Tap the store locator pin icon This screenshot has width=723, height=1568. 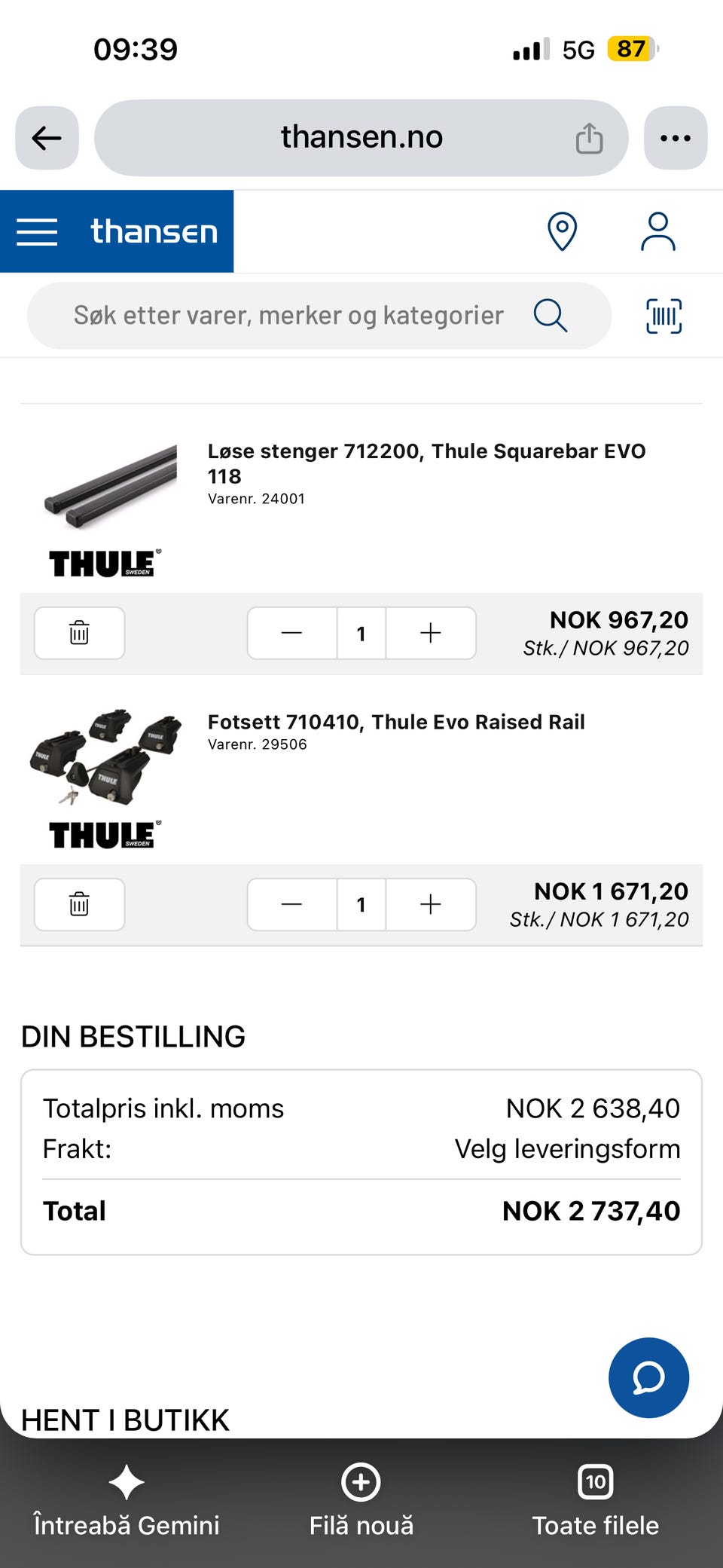pyautogui.click(x=562, y=231)
